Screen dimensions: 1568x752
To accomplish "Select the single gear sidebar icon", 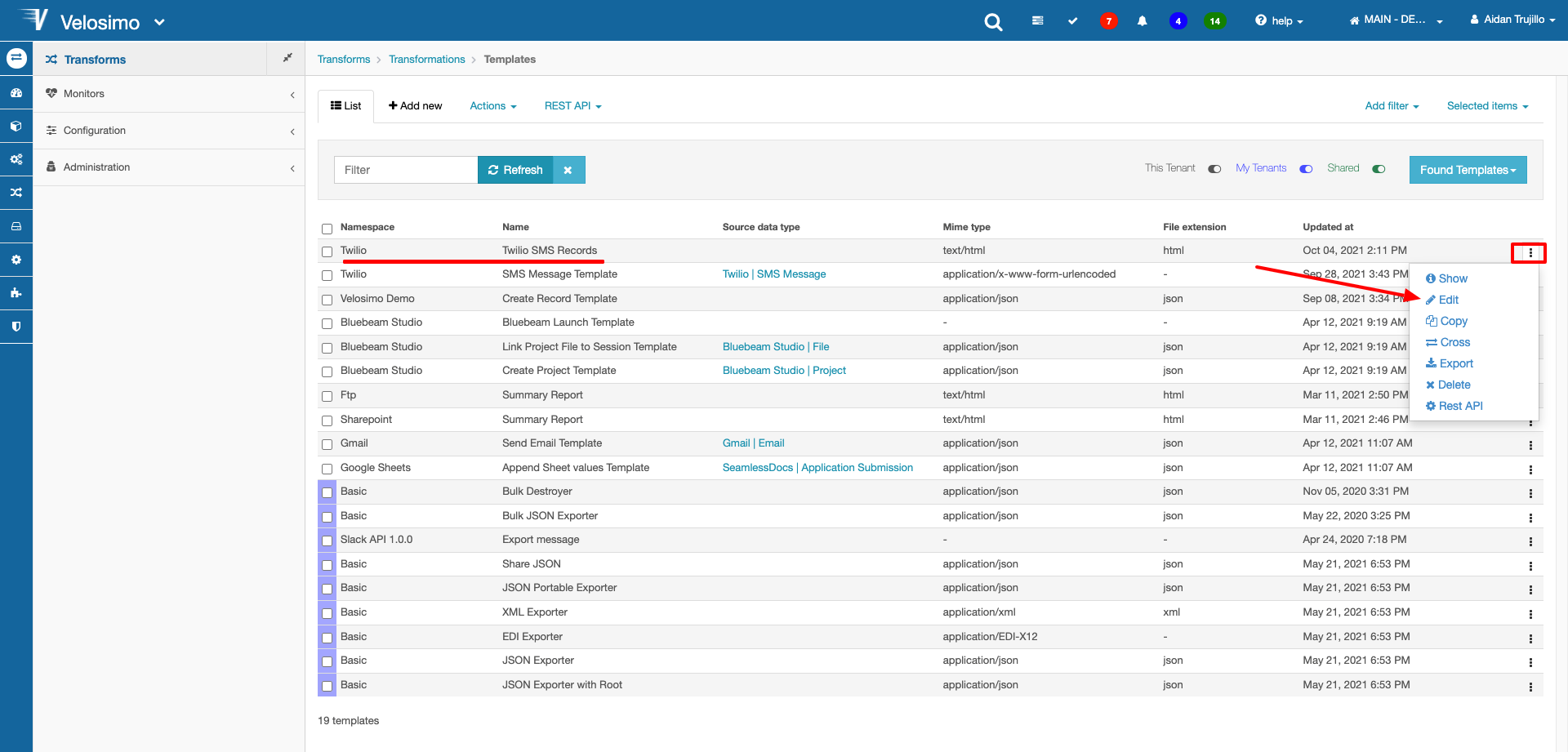I will point(16,260).
